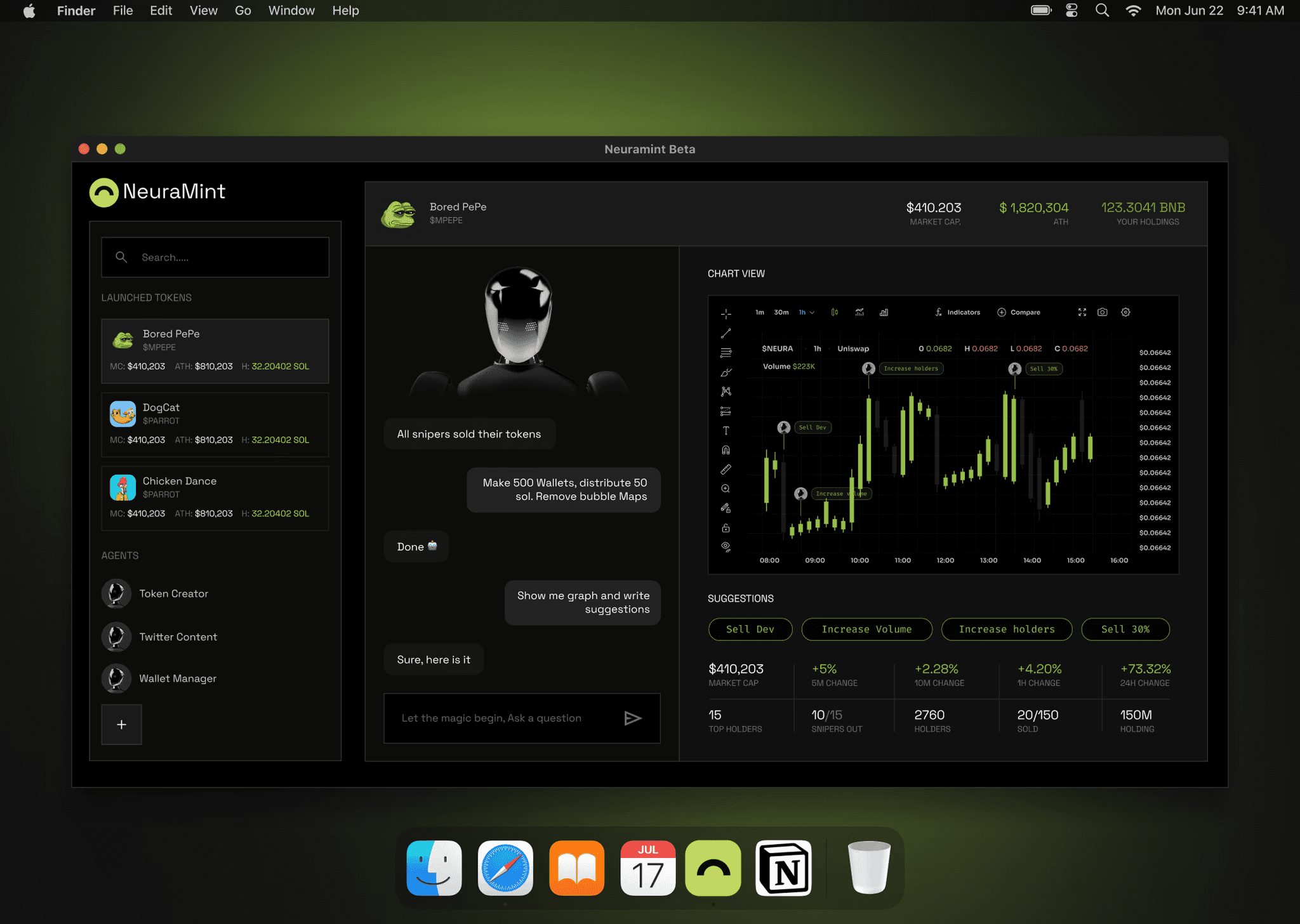Viewport: 1300px width, 924px height.
Task: Open the Indicators menu
Action: [957, 312]
